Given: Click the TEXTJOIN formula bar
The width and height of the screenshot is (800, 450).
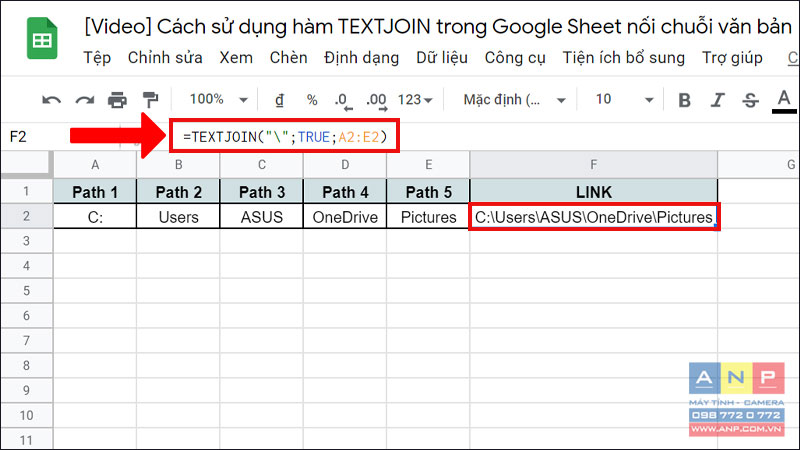Looking at the screenshot, I should point(285,136).
